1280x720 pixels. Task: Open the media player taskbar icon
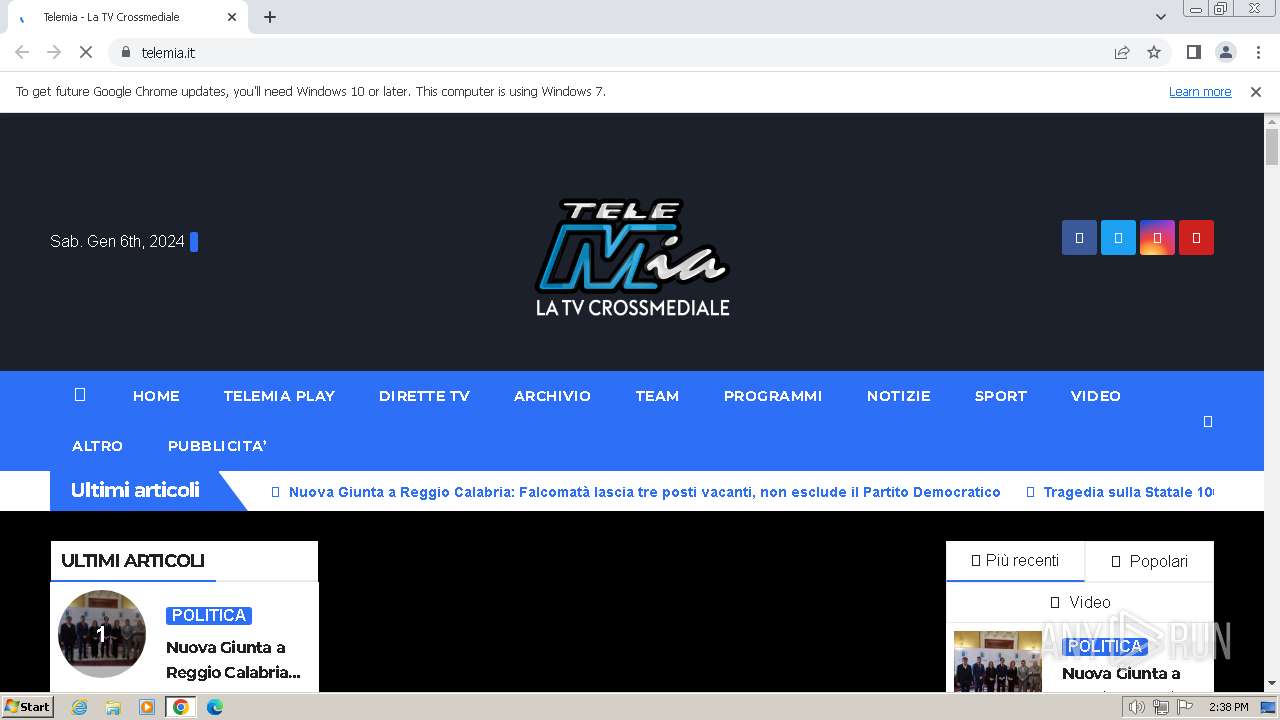pos(147,707)
